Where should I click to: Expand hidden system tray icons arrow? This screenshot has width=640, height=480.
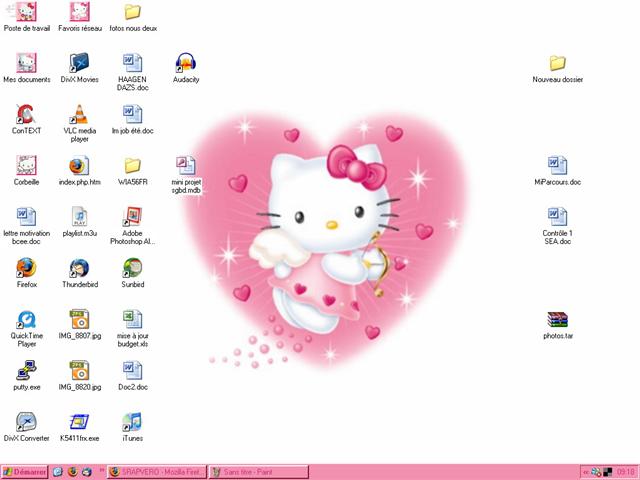(x=585, y=471)
